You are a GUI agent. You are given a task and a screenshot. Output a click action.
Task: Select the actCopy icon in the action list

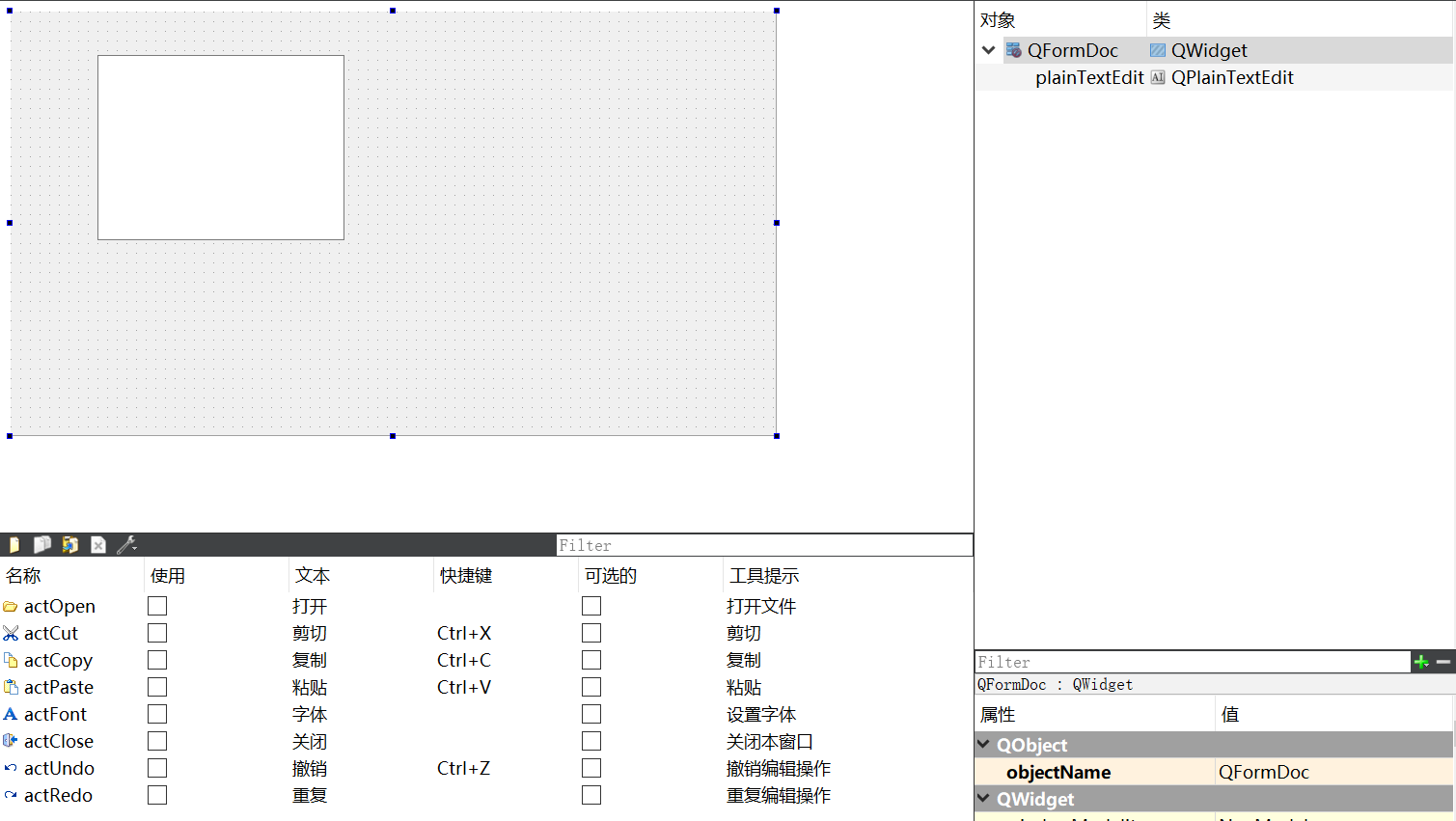(x=11, y=661)
